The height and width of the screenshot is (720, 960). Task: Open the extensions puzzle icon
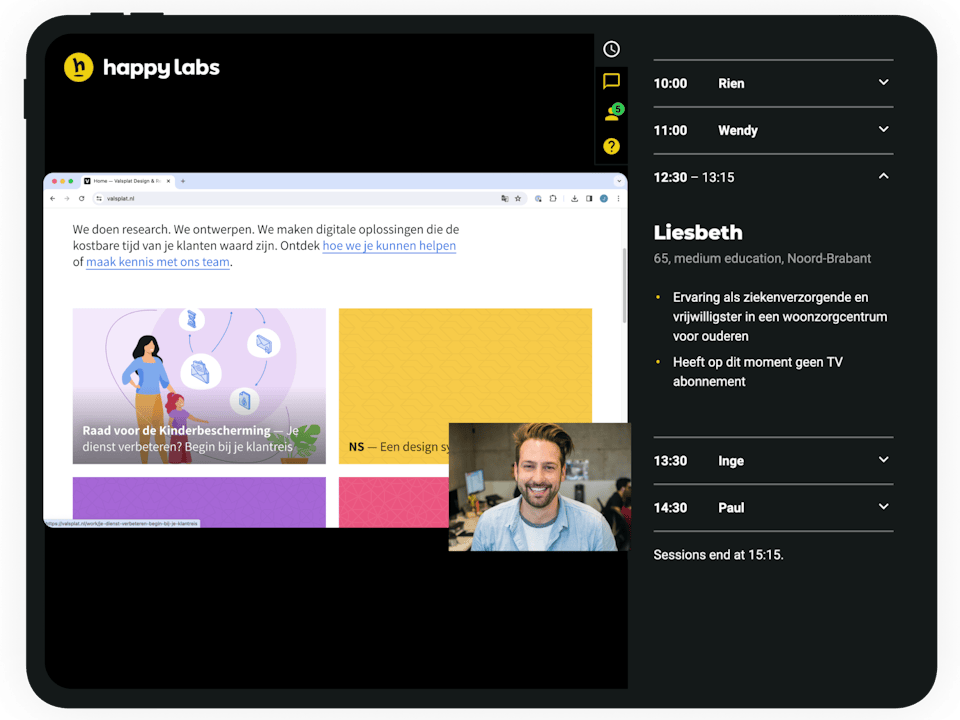click(553, 198)
